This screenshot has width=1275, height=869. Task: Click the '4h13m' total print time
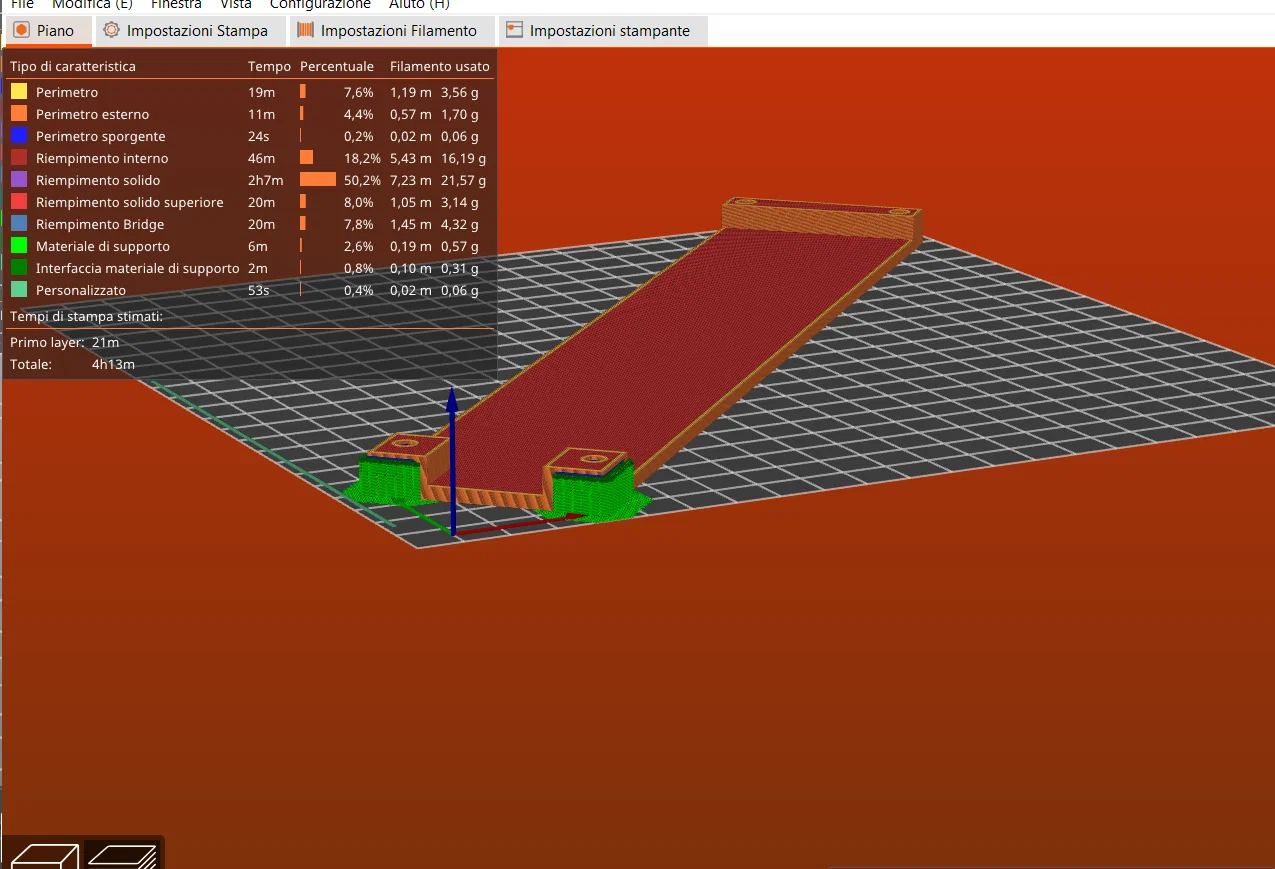113,364
